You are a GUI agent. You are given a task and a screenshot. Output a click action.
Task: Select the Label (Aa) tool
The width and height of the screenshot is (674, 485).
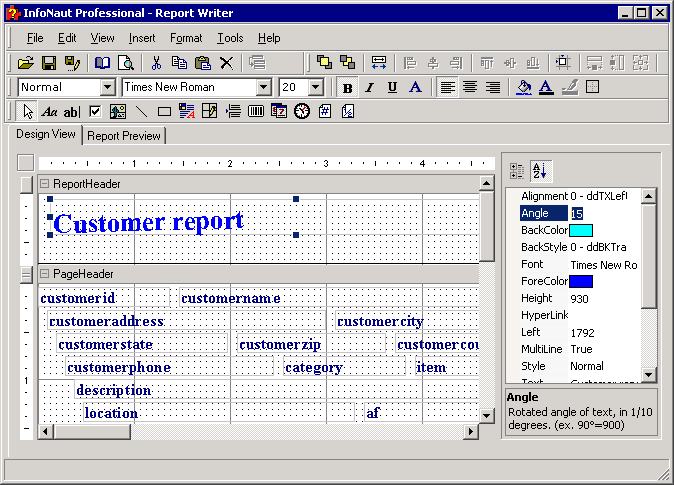[49, 112]
